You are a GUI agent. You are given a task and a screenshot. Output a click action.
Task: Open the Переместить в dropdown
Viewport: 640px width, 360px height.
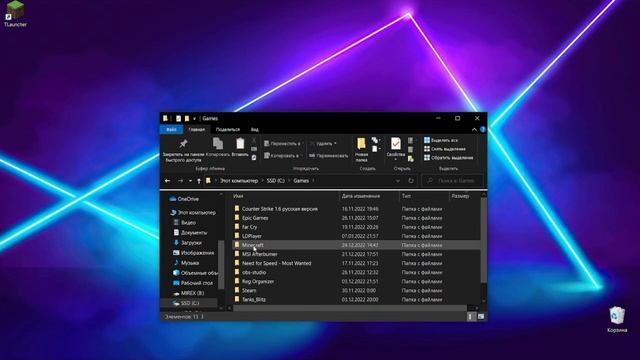tap(282, 144)
